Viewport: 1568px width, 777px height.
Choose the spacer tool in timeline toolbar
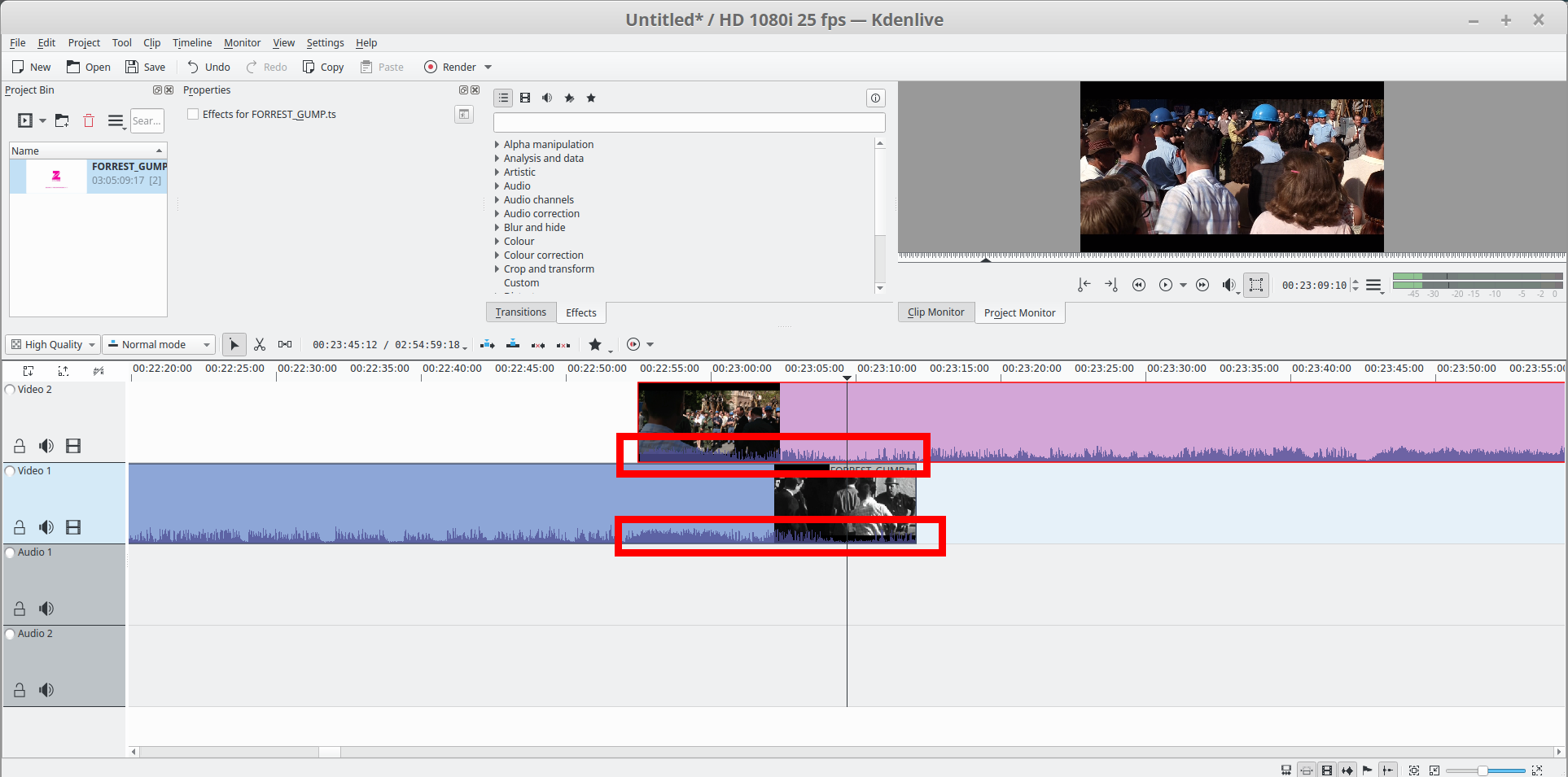coord(285,345)
